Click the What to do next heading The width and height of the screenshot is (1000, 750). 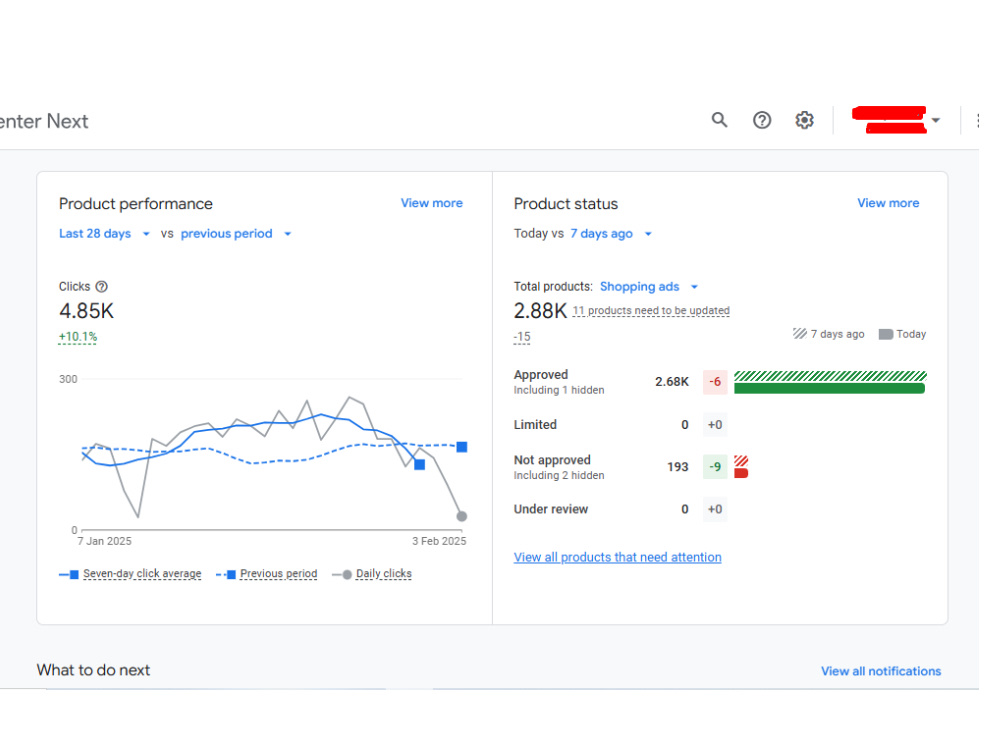click(x=93, y=670)
